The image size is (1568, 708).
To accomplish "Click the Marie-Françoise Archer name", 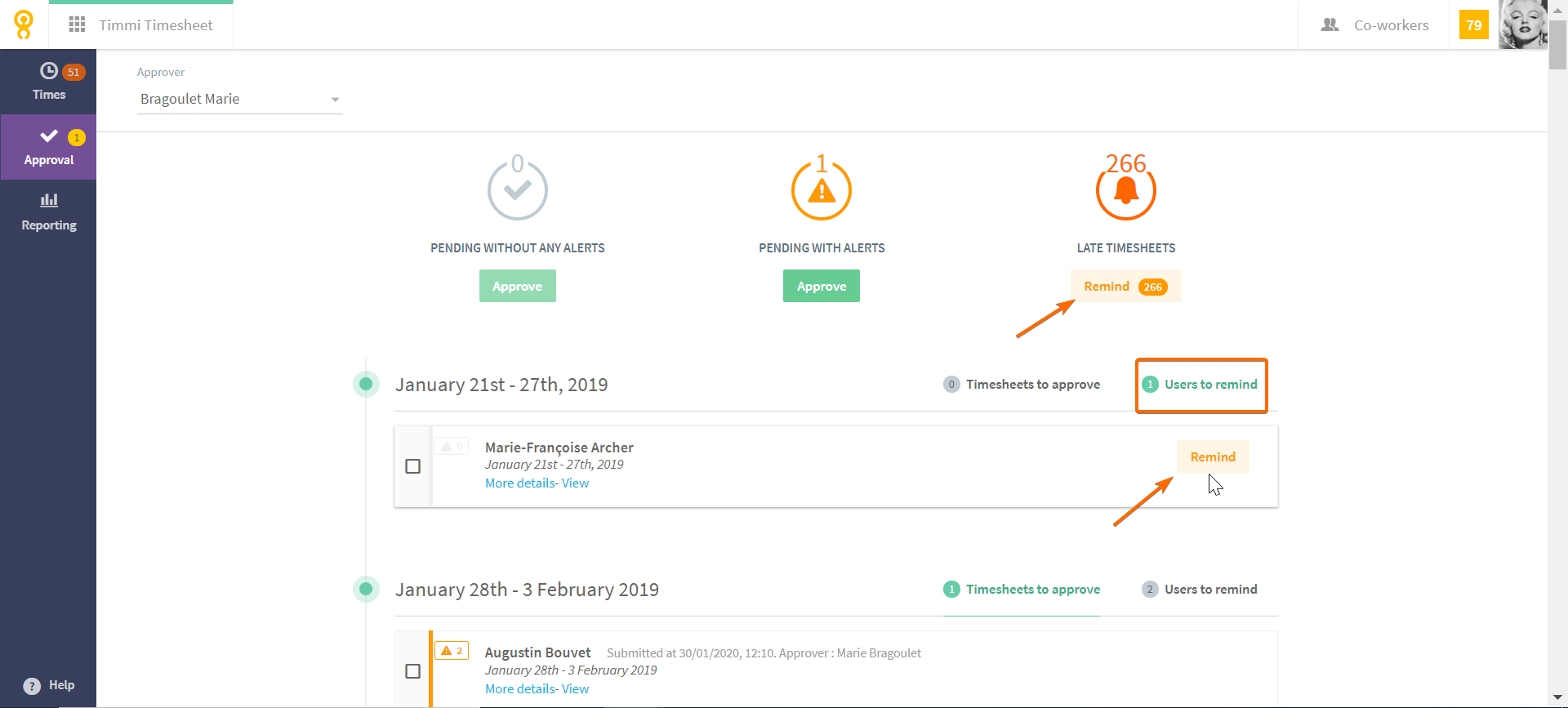I will (x=559, y=448).
